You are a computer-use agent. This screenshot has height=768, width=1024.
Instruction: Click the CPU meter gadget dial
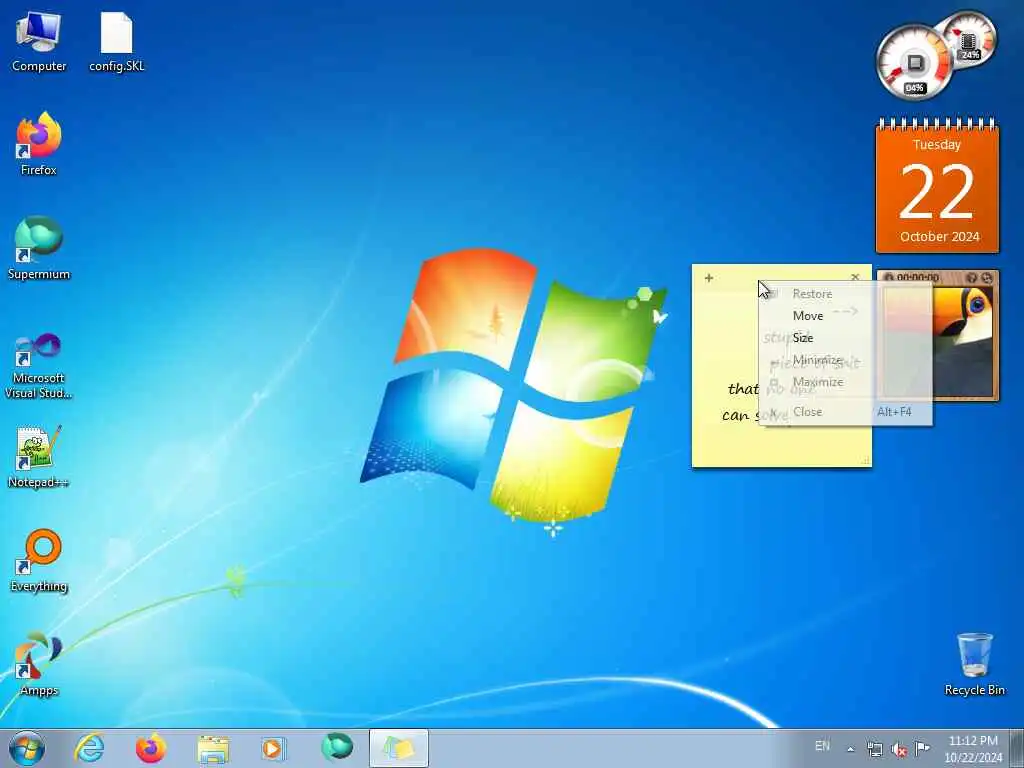[914, 63]
